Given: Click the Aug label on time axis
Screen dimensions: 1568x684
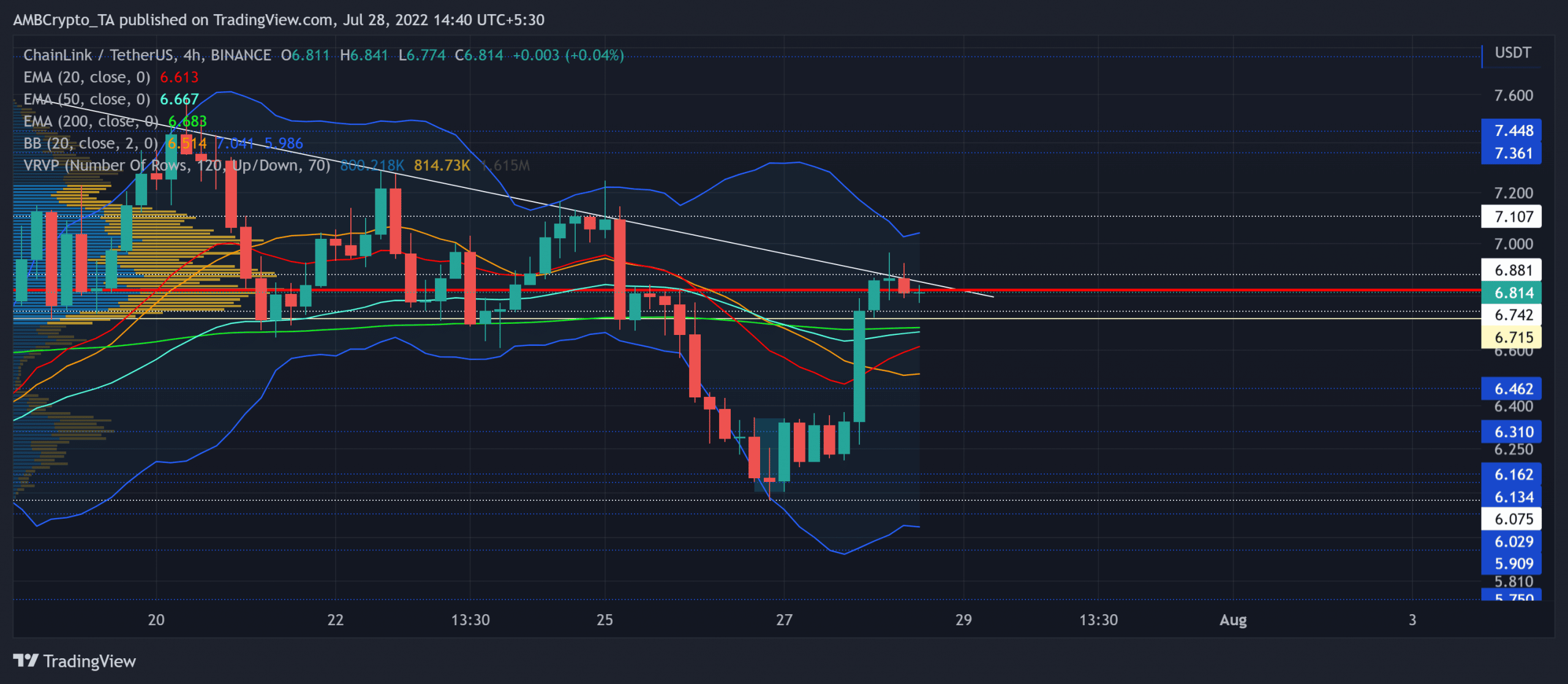Looking at the screenshot, I should point(1233,620).
